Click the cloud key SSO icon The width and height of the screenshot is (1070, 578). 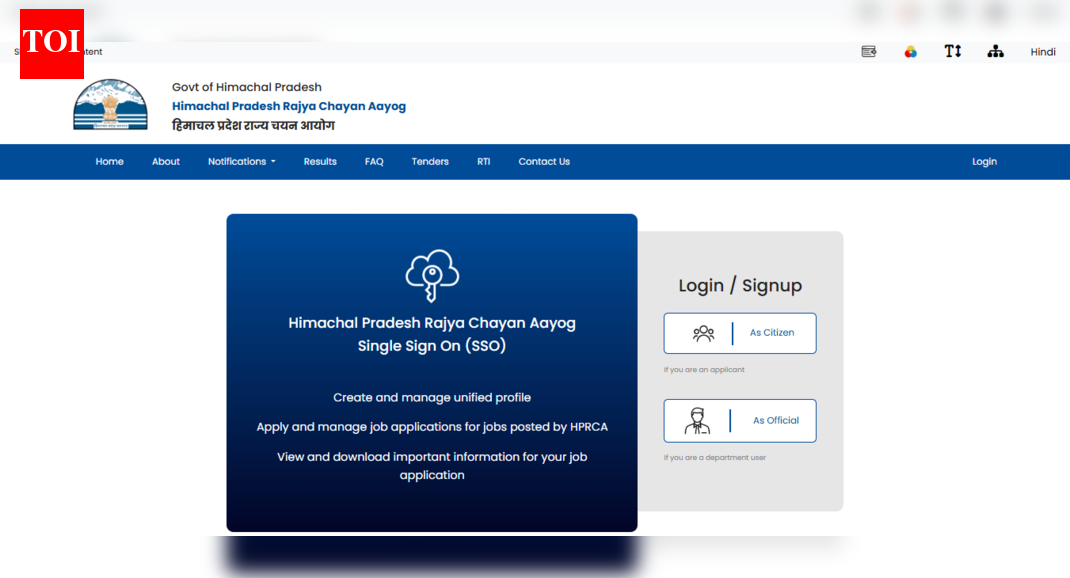coord(432,276)
